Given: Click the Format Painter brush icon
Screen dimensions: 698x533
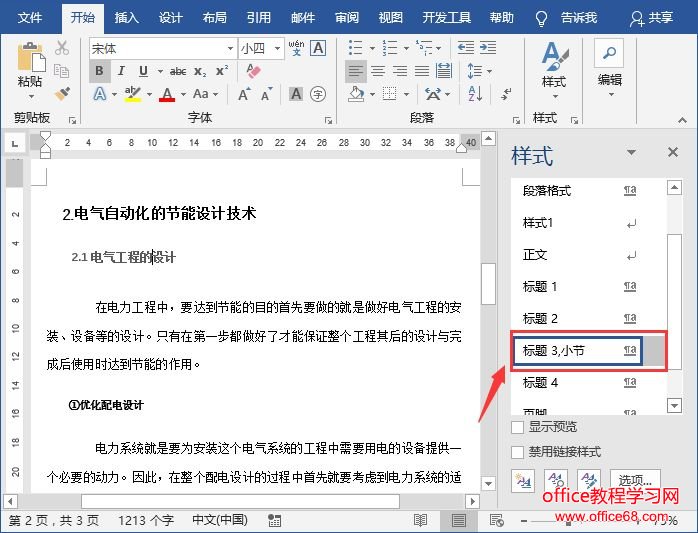Looking at the screenshot, I should pyautogui.click(x=62, y=94).
